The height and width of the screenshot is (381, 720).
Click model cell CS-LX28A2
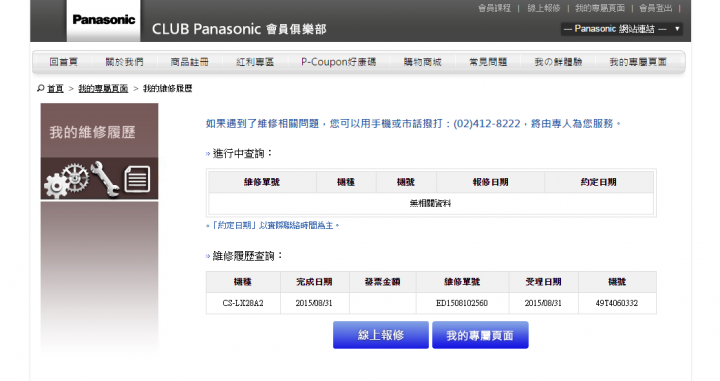coord(243,303)
